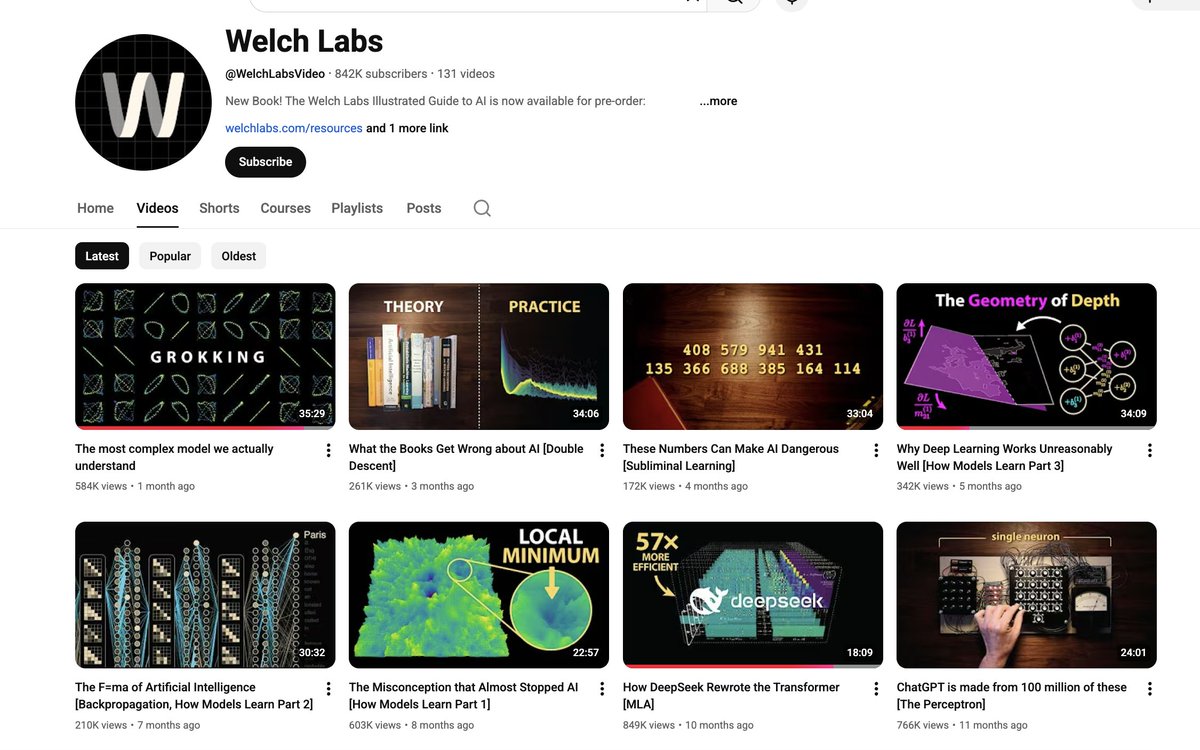Play the Theory vs Practice thumbnail

pos(479,356)
